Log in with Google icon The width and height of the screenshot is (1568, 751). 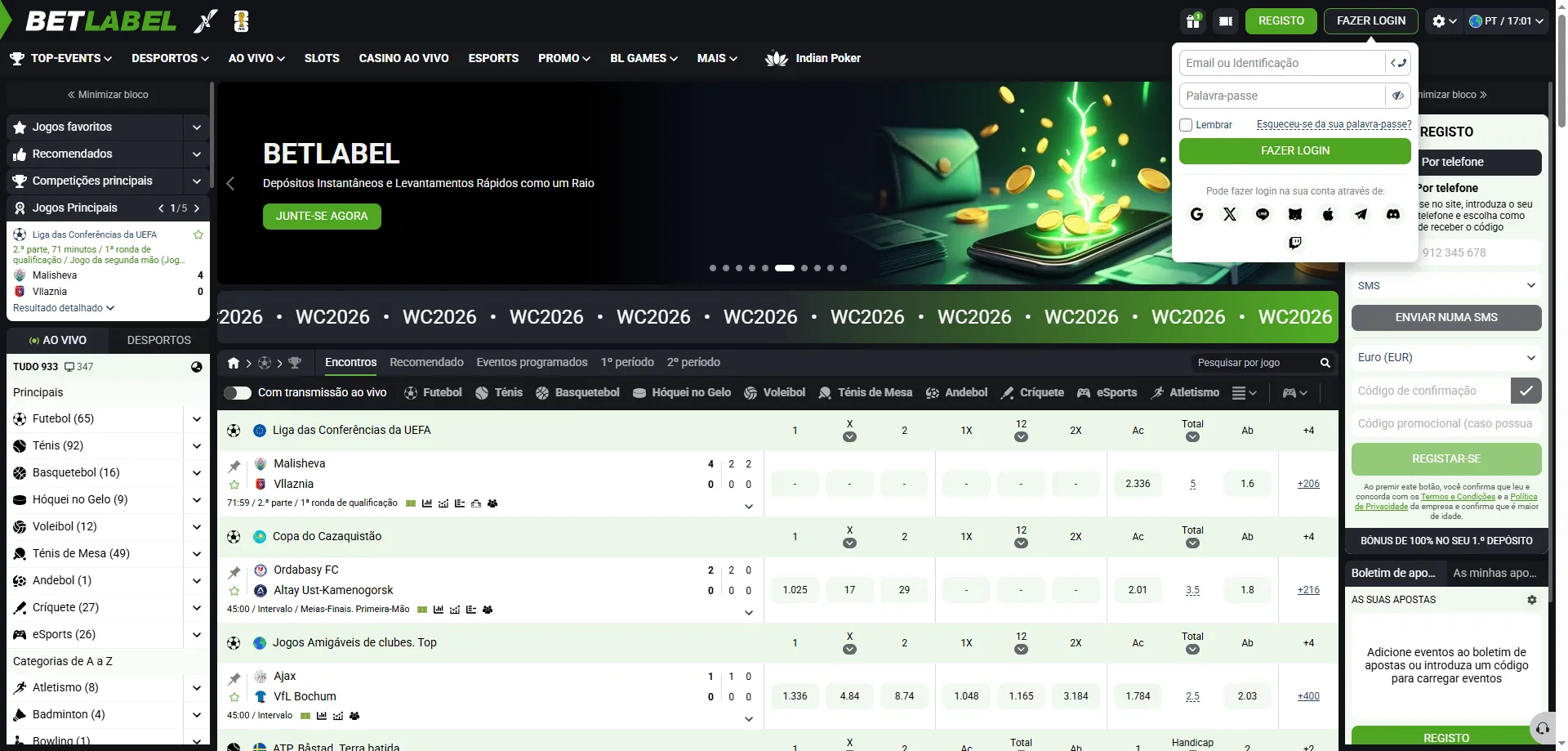tap(1197, 214)
